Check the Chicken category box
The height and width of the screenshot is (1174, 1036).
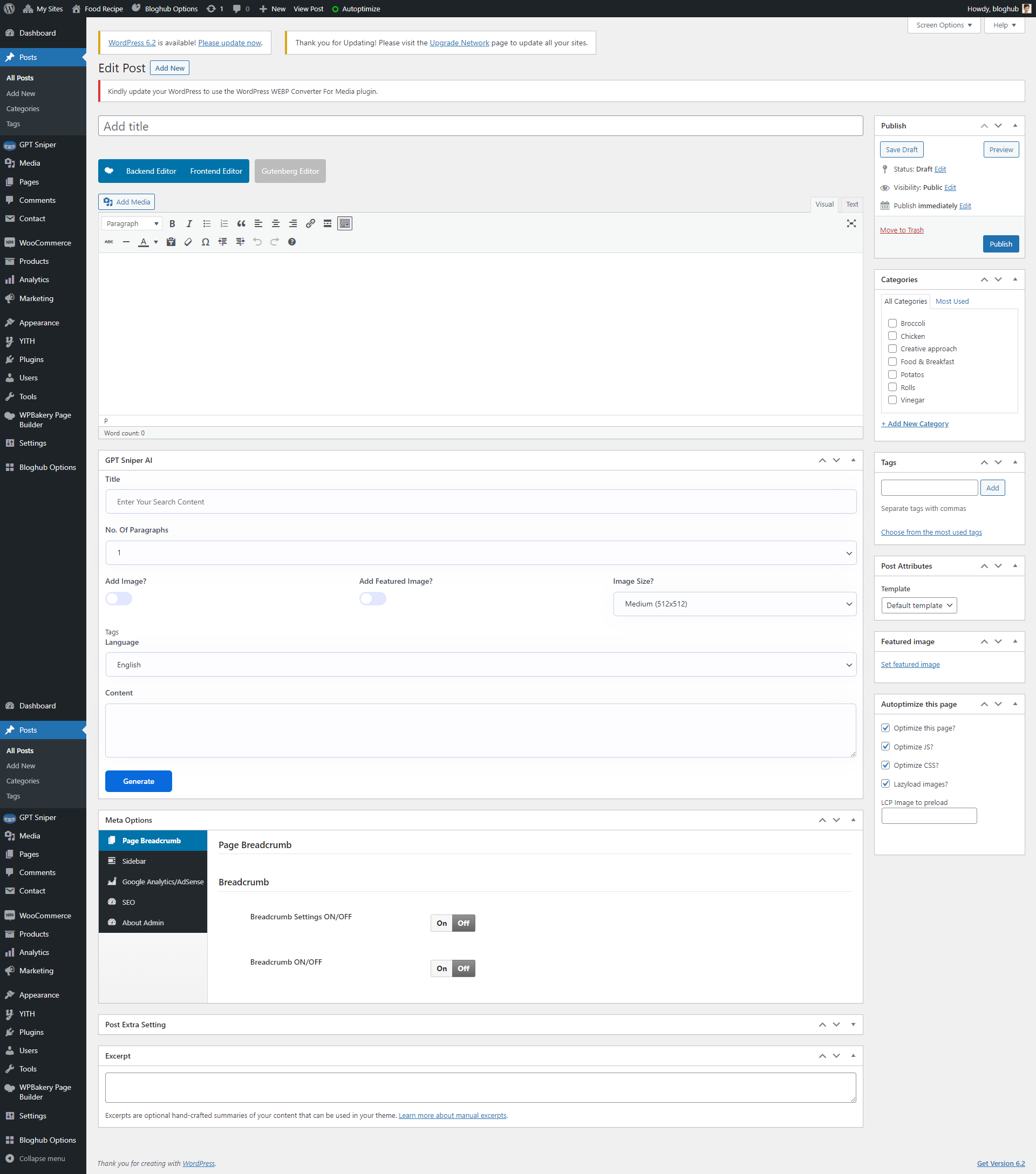[892, 336]
